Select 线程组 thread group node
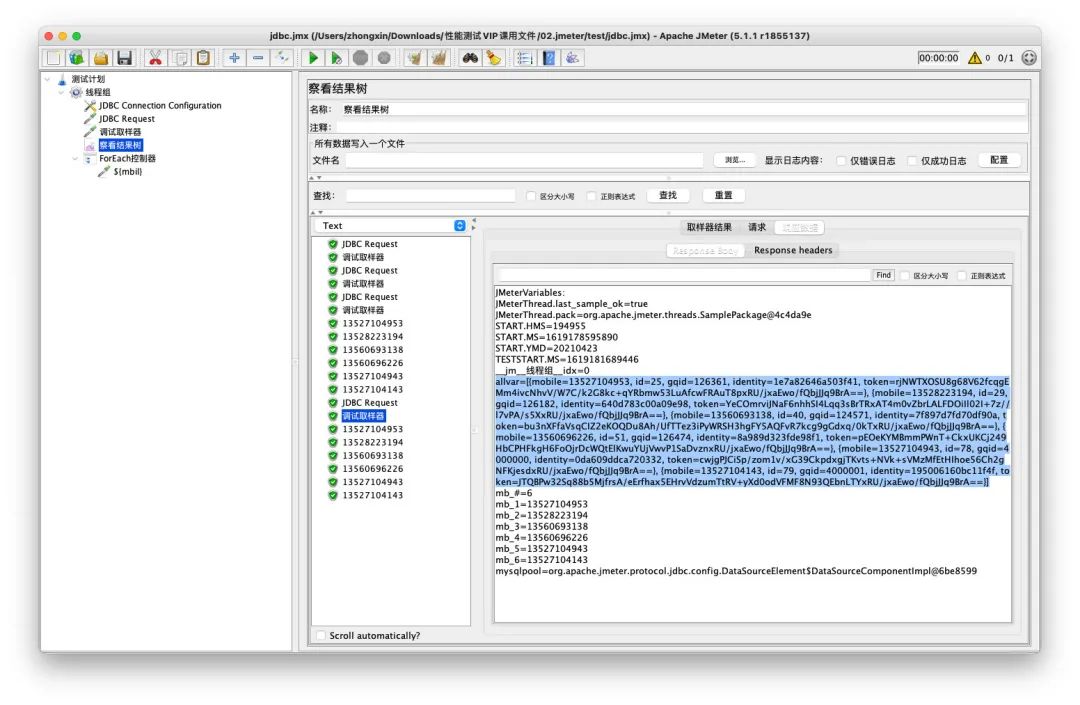1080x705 pixels. coord(98,92)
